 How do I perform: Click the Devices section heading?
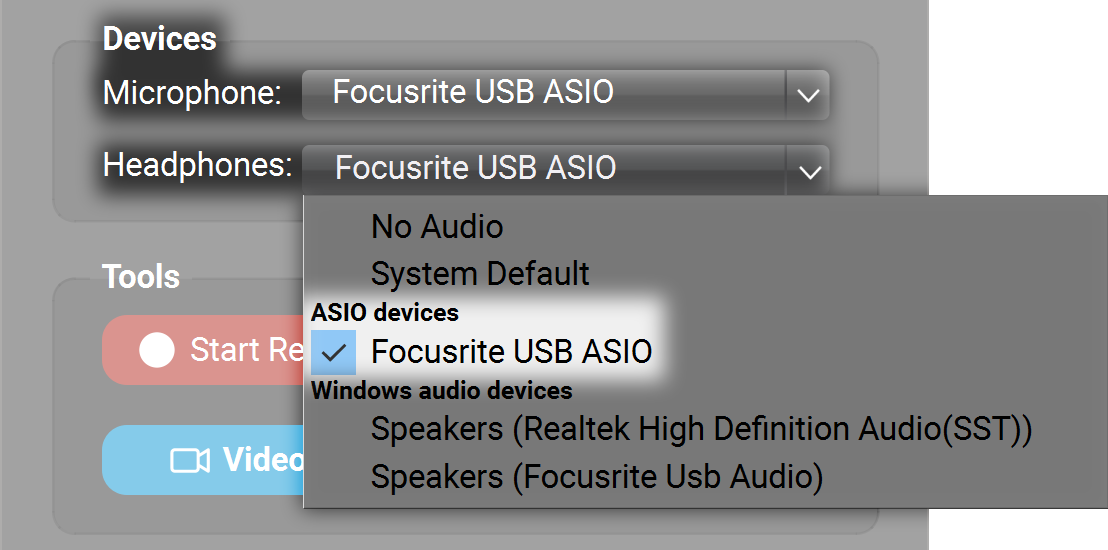point(160,39)
